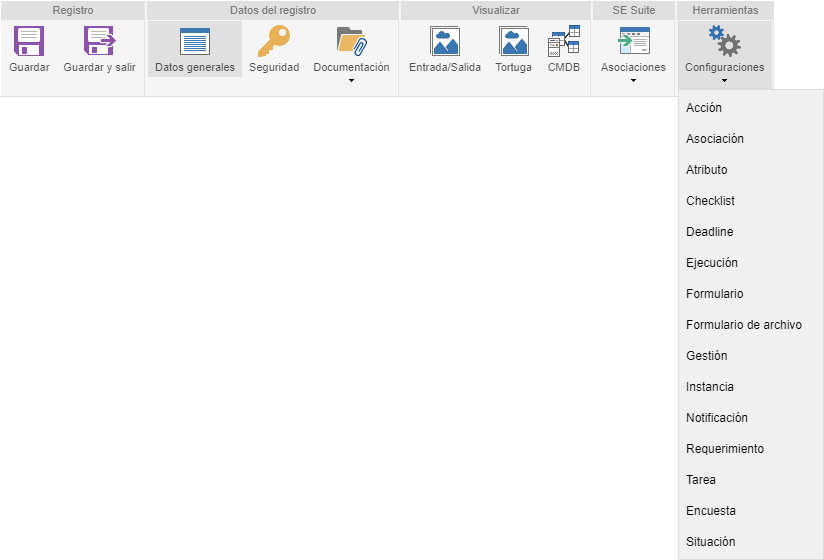Click the Guardar floppy disk icon

tap(29, 41)
